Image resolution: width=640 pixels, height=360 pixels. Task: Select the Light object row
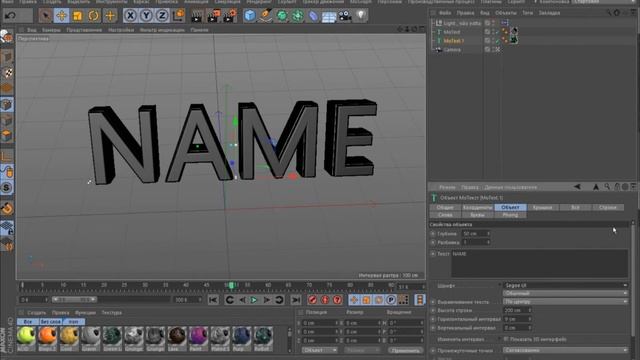456,23
